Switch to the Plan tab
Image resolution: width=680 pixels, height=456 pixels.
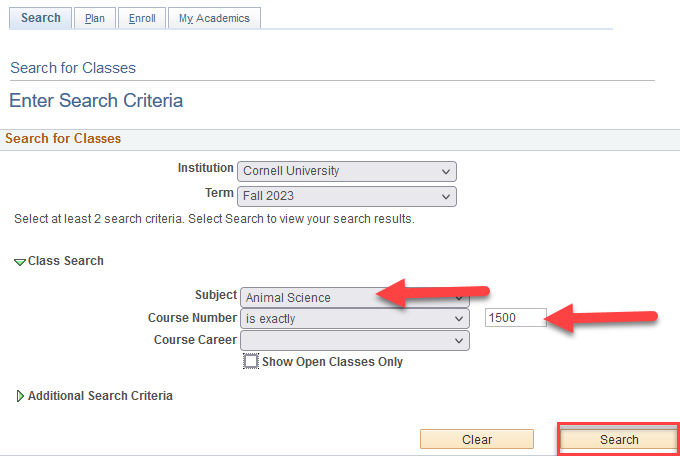pyautogui.click(x=95, y=18)
